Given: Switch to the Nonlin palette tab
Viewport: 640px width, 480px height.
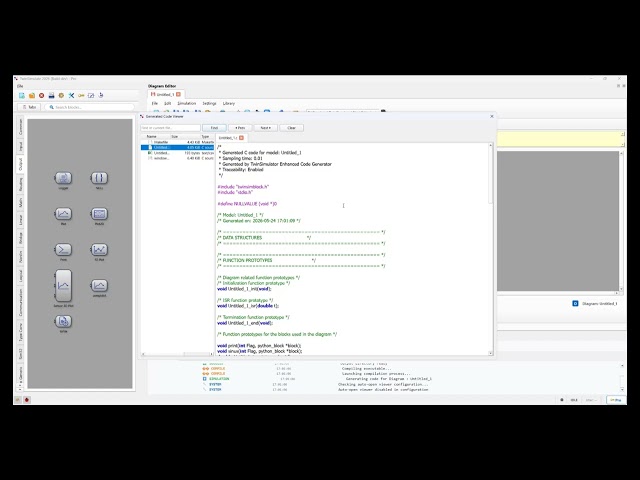Looking at the screenshot, I should tap(20, 257).
